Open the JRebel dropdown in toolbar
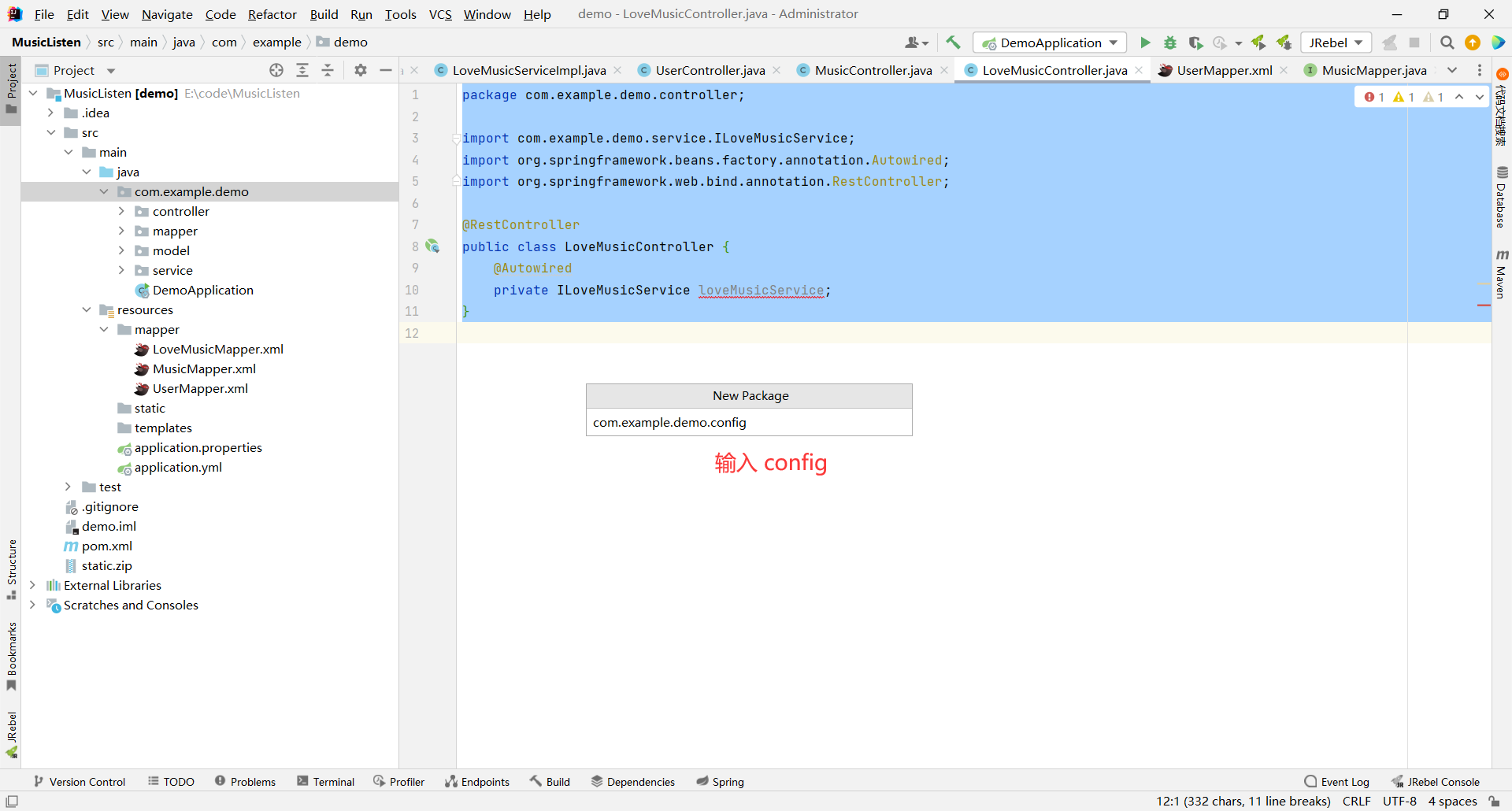This screenshot has width=1512, height=811. (x=1336, y=43)
